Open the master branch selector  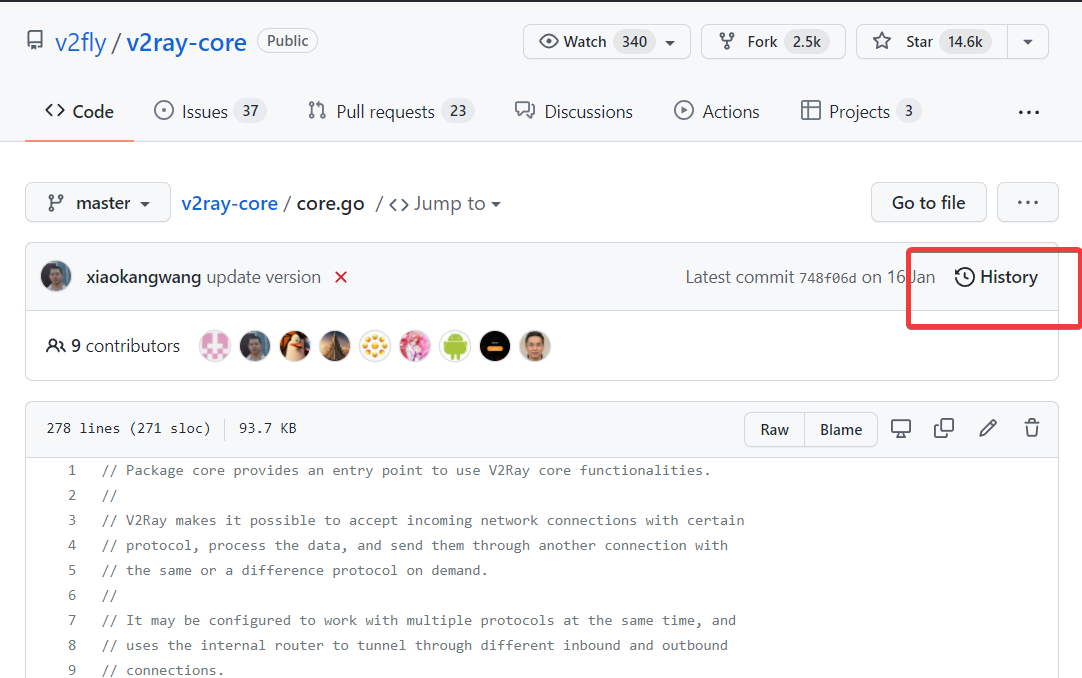98,203
